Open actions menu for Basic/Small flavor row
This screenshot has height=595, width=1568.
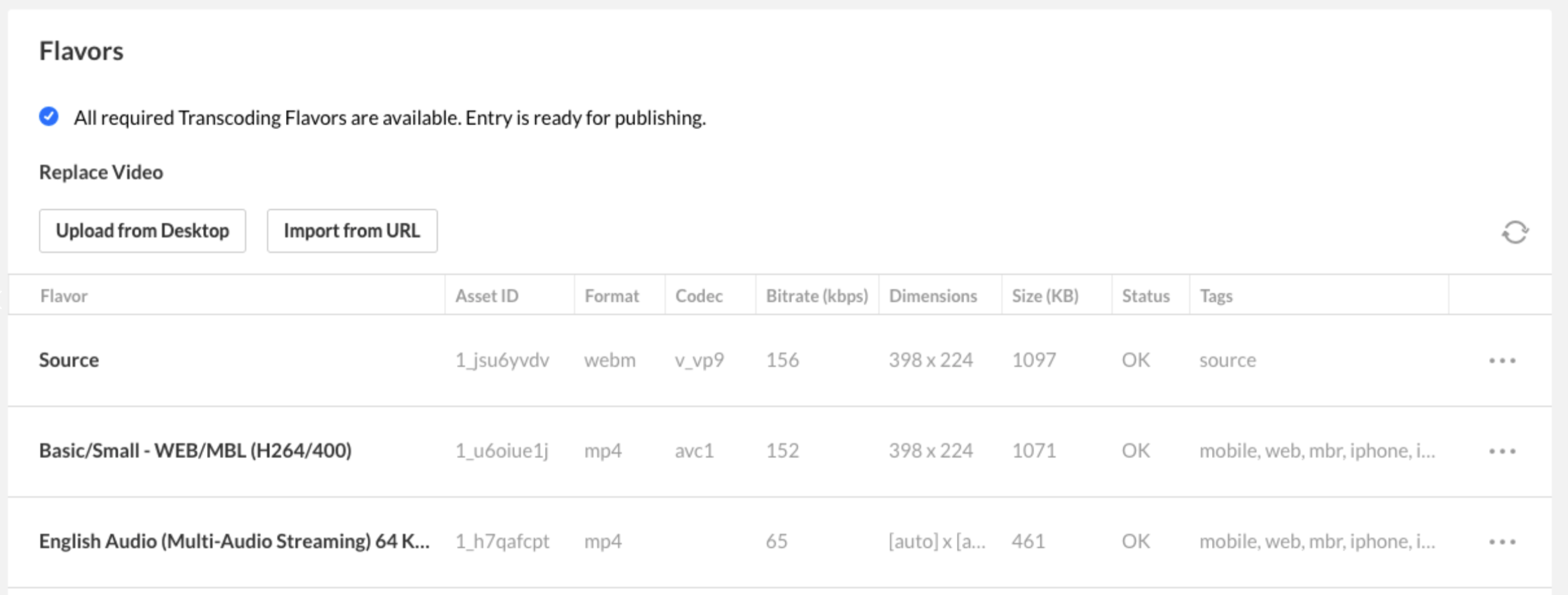(x=1502, y=451)
